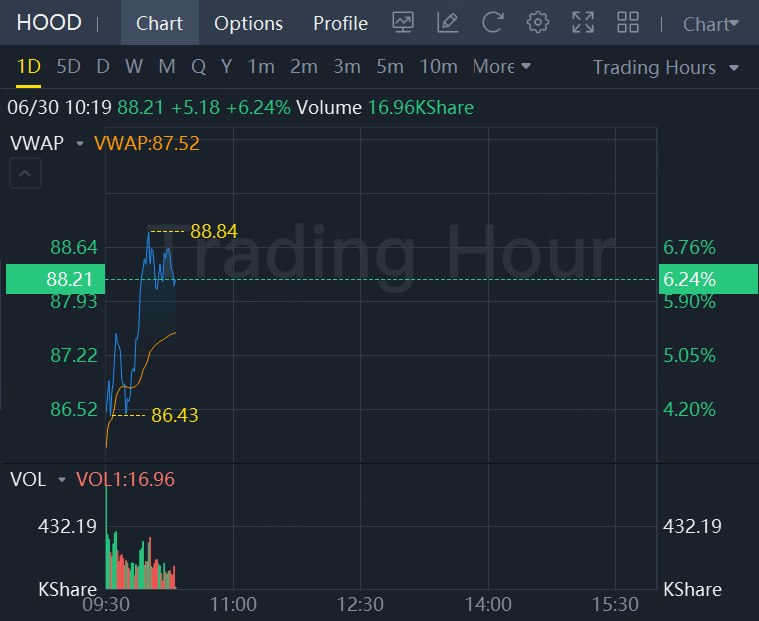This screenshot has height=621, width=759.
Task: Open the top-right Chart dropdown
Action: tap(711, 24)
